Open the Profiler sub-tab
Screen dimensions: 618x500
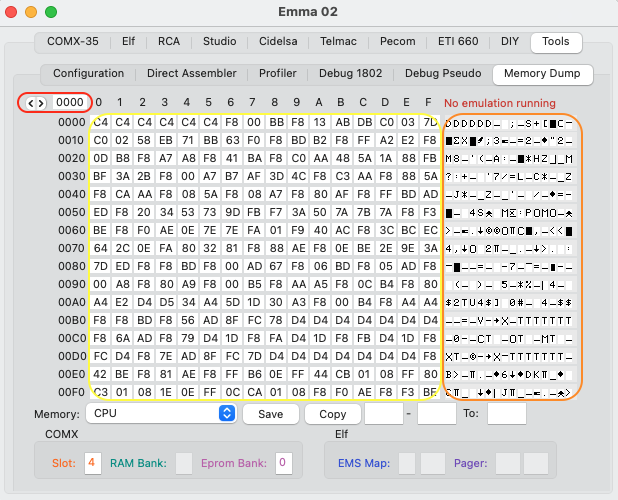point(277,73)
